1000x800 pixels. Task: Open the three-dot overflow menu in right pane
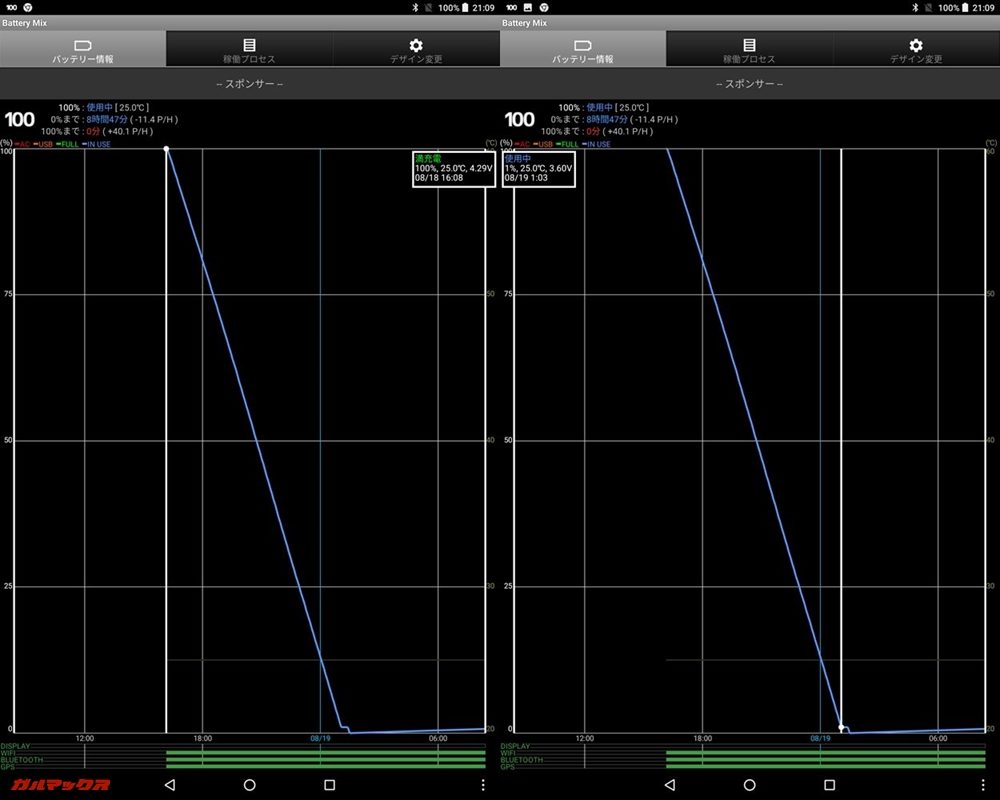[983, 785]
